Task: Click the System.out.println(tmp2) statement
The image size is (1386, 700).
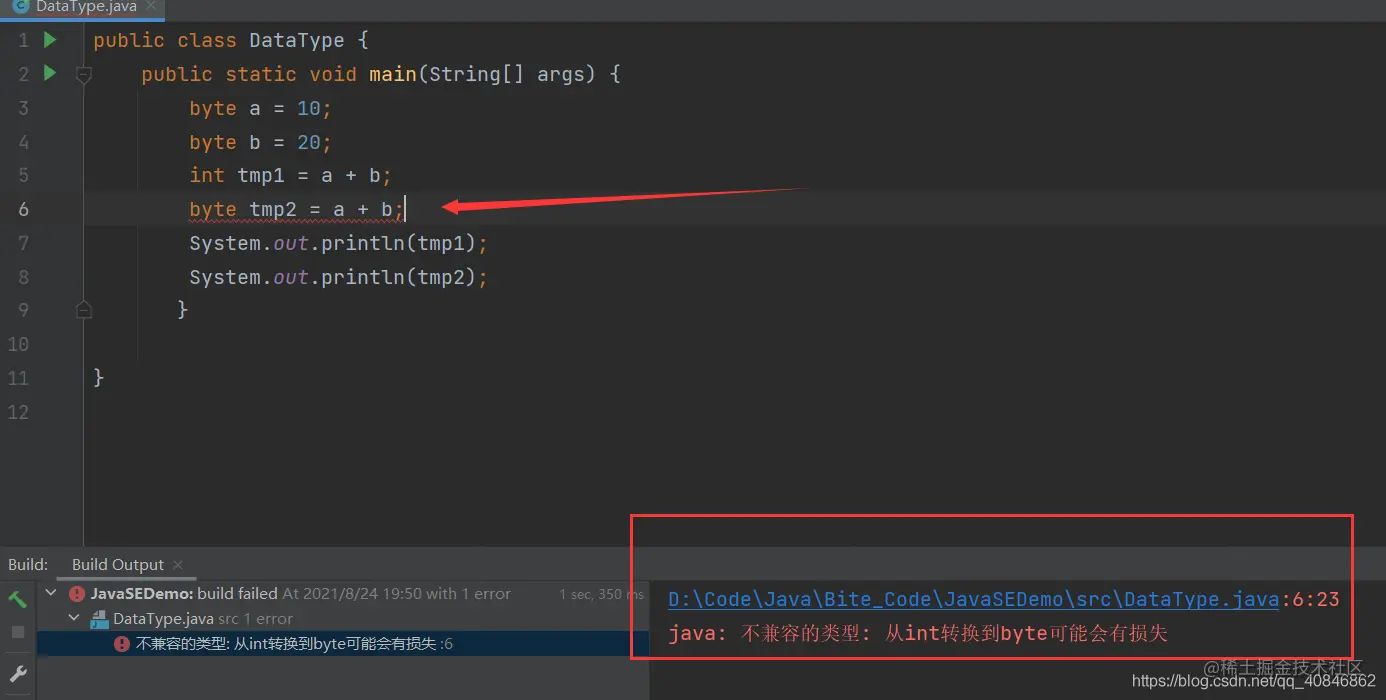Action: 338,277
